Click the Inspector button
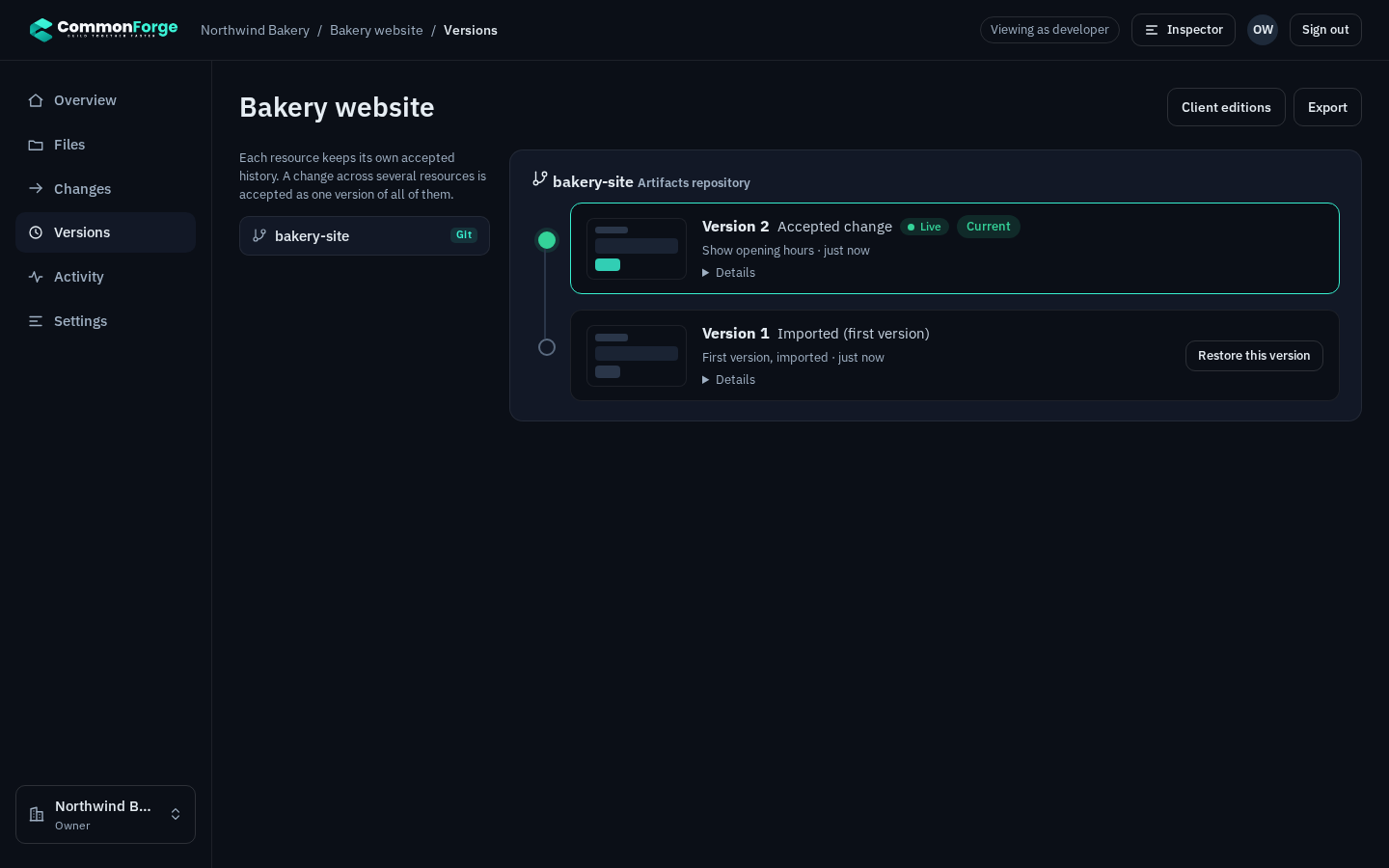Image resolution: width=1389 pixels, height=868 pixels. click(x=1184, y=30)
